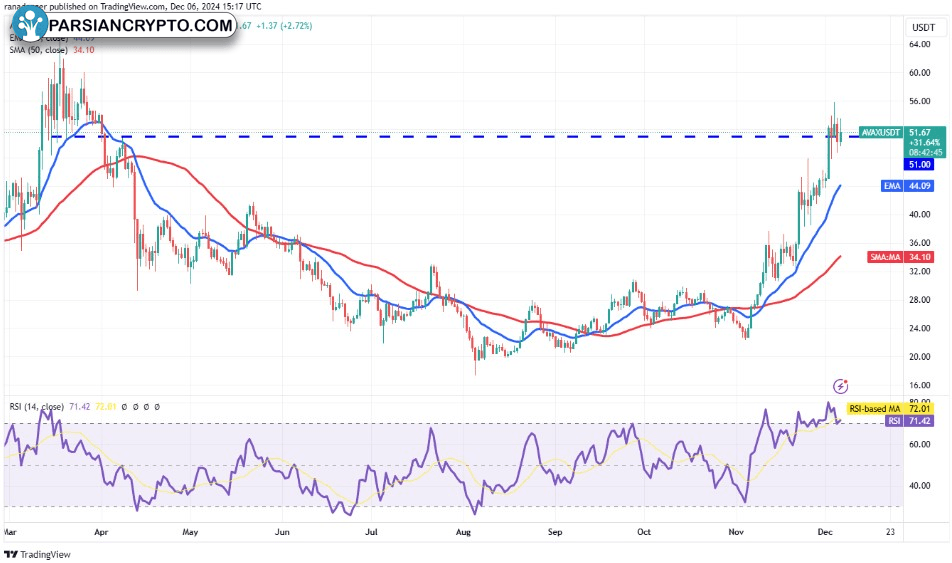This screenshot has height=563, width=952.
Task: Click the Aug date label on time axis
Action: pyautogui.click(x=463, y=532)
